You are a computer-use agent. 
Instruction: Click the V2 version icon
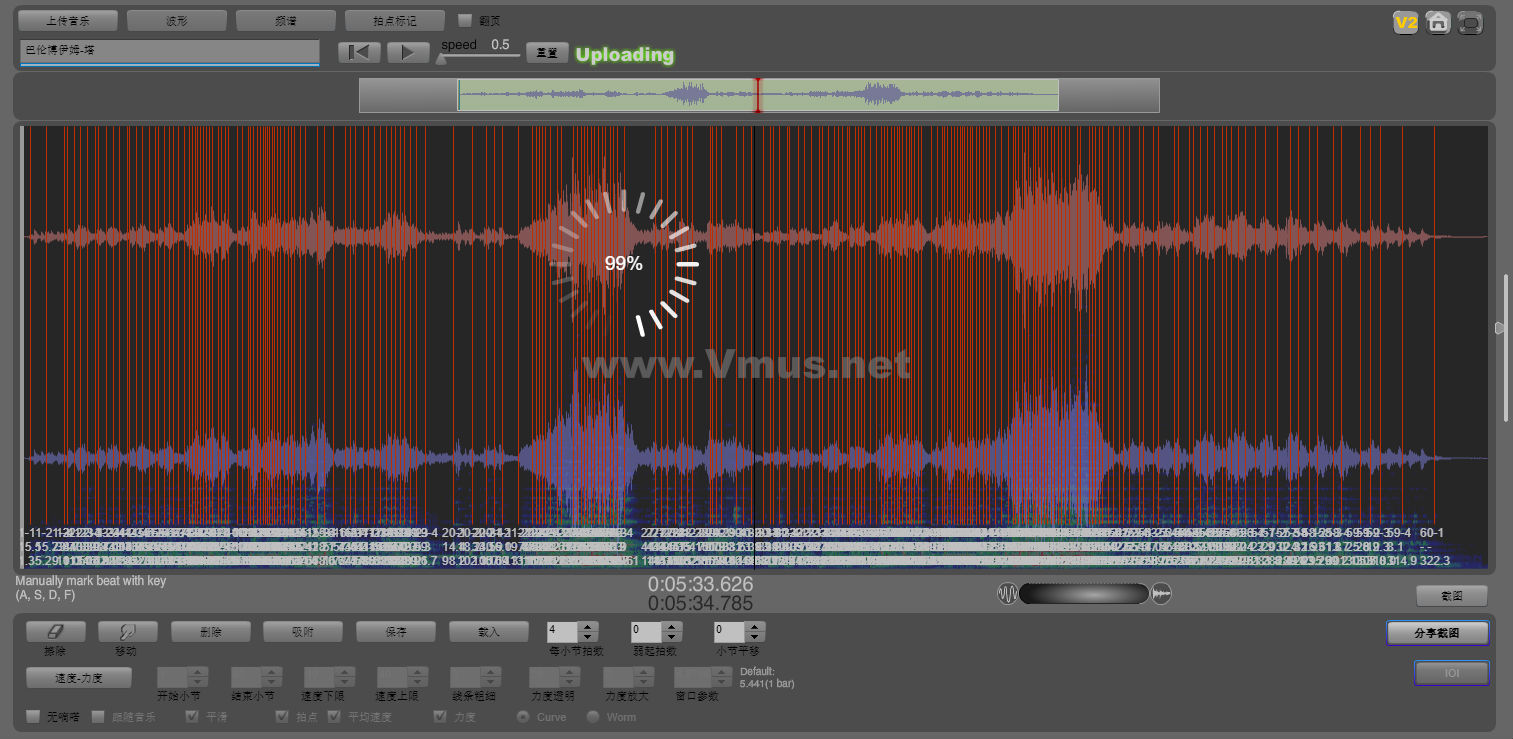(1406, 22)
